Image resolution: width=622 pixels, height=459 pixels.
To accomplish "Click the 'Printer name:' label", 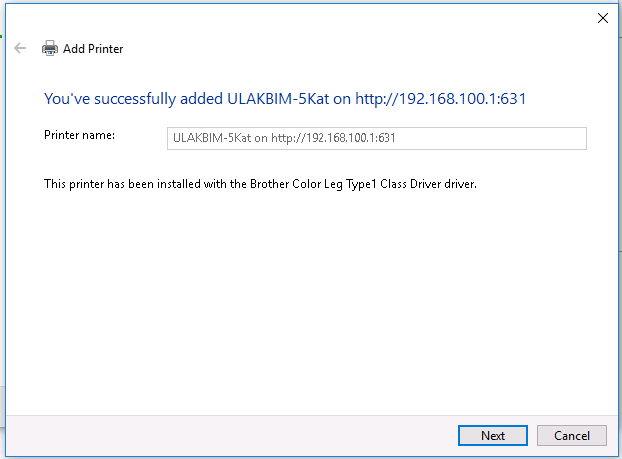I will tap(80, 135).
